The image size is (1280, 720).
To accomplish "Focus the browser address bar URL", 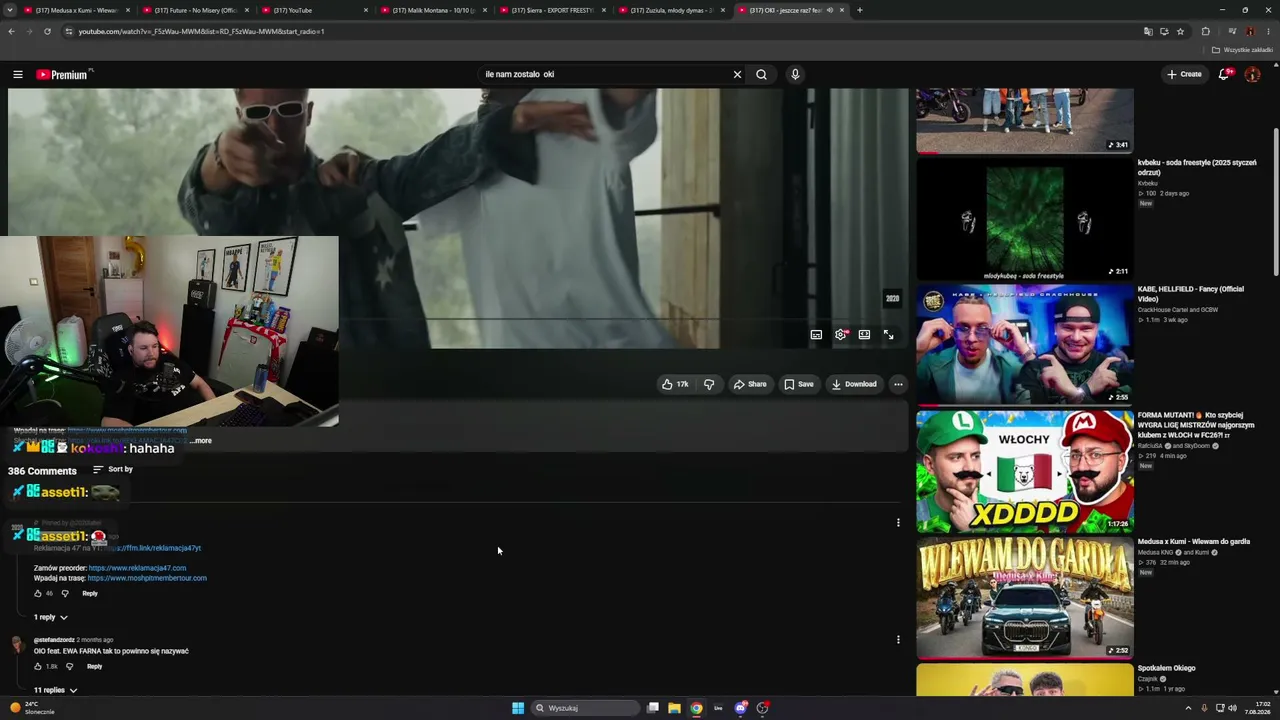I will pos(201,31).
